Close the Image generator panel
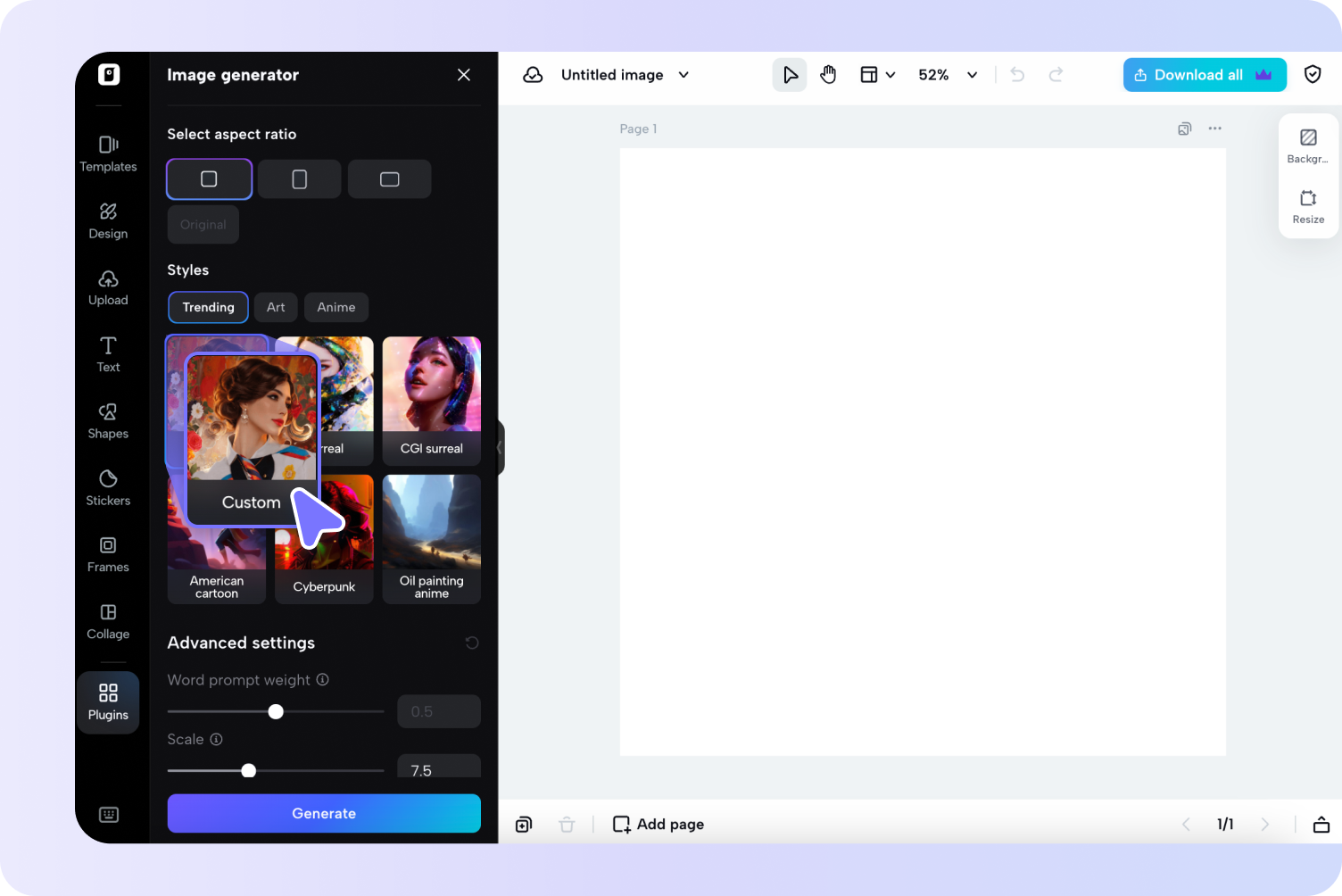The width and height of the screenshot is (1342, 896). 464,75
